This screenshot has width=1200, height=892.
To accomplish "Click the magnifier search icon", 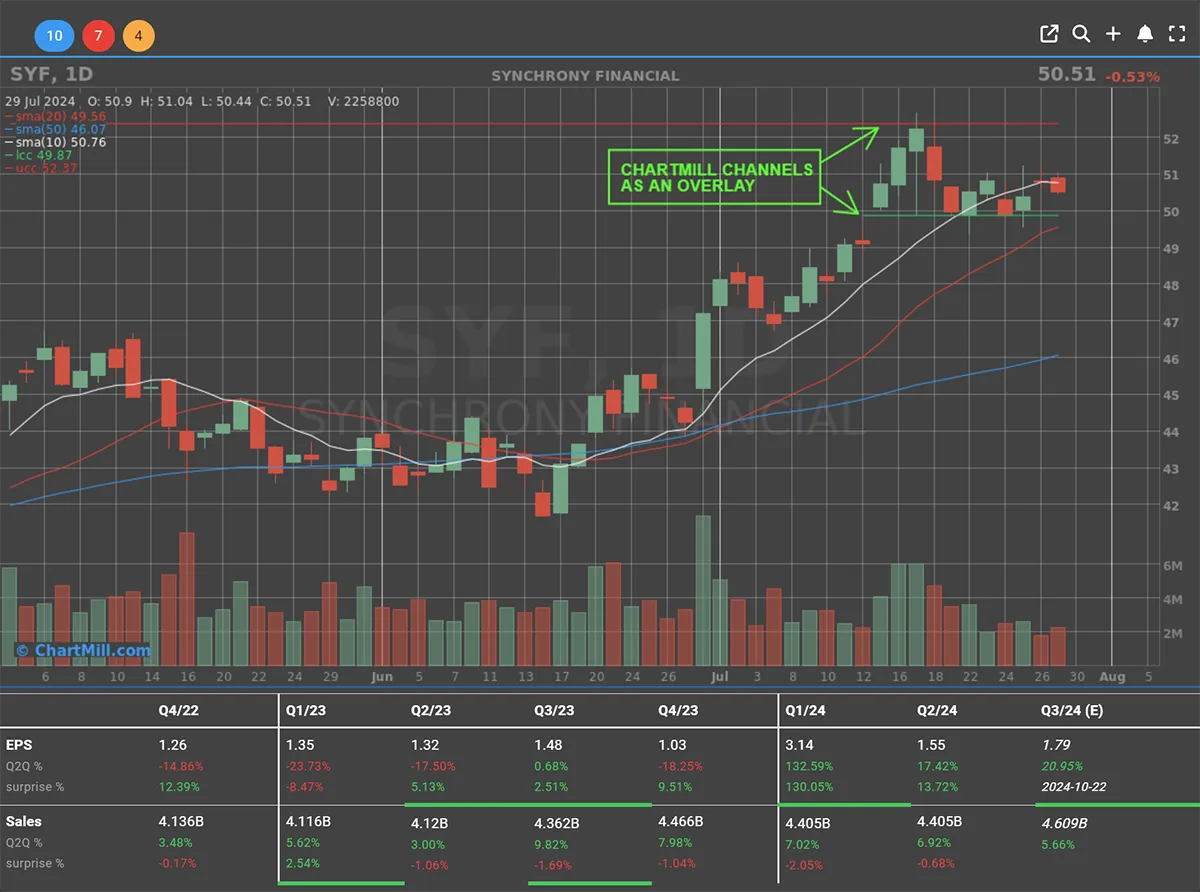I will pyautogui.click(x=1081, y=34).
